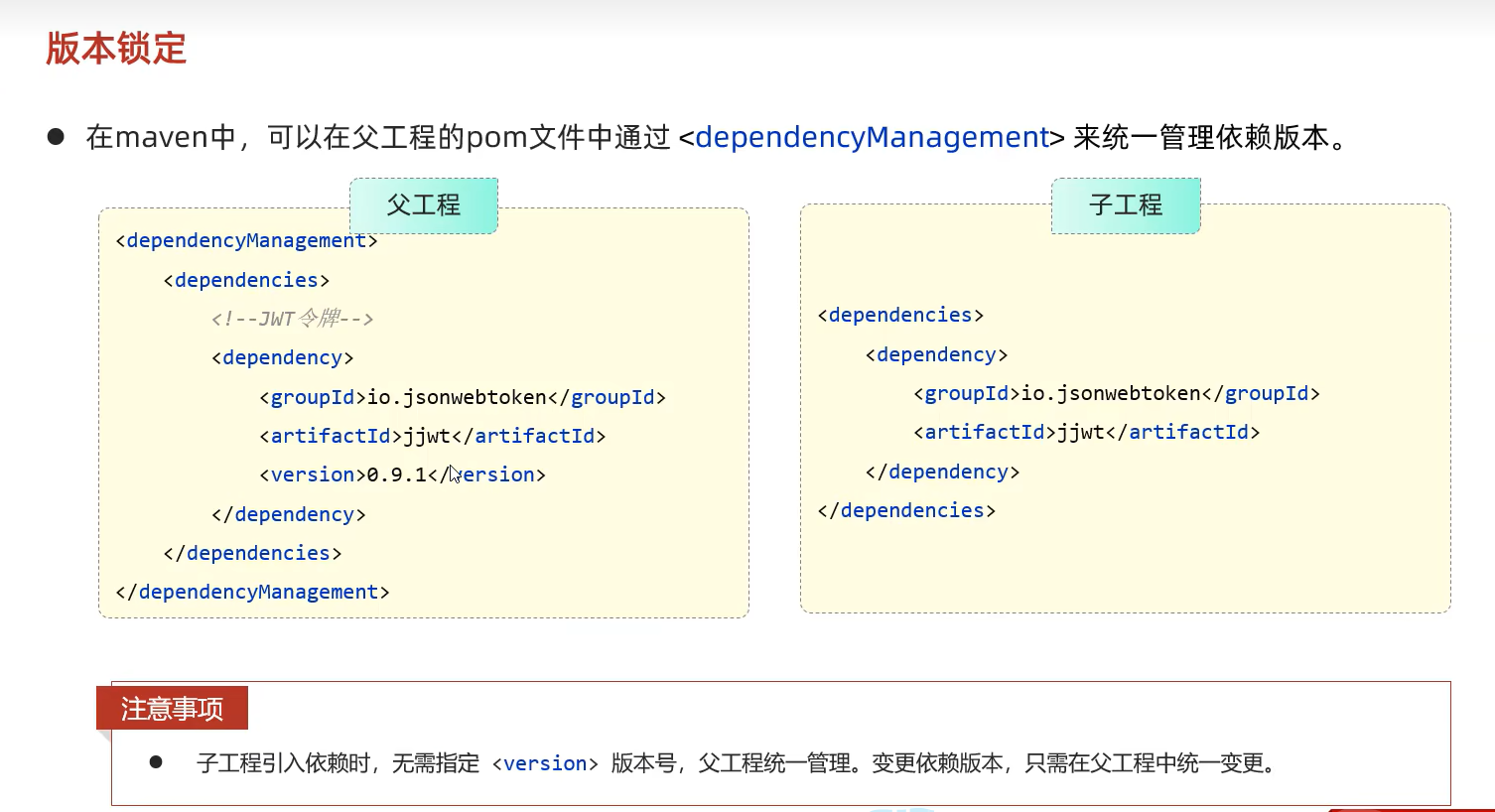Click the artifactId jjwt line in 父工程
The width and height of the screenshot is (1495, 812).
coord(432,436)
